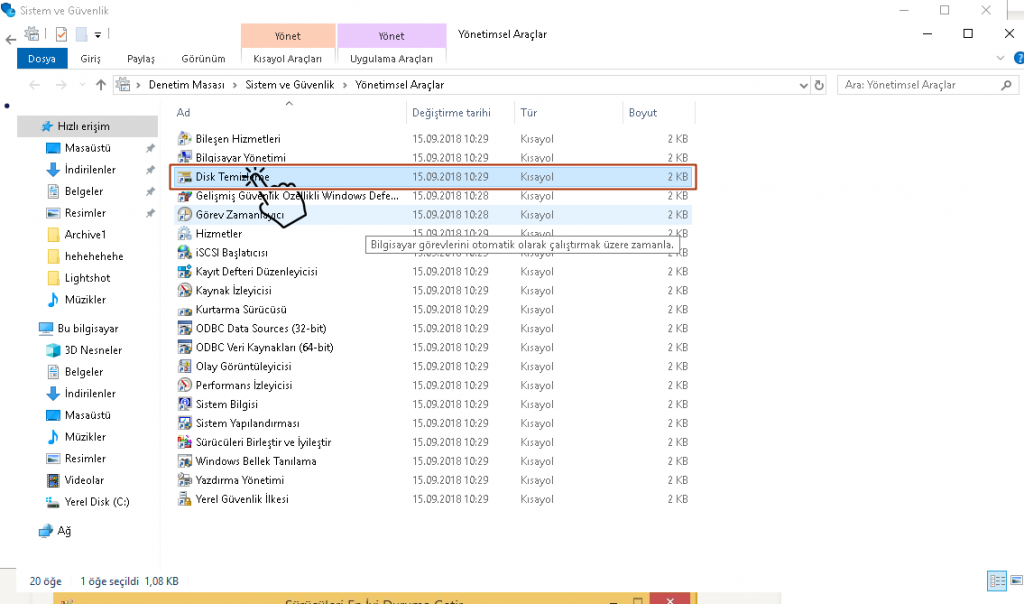Image resolution: width=1024 pixels, height=604 pixels.
Task: Select Performans İzleyicisi icon
Action: 185,385
